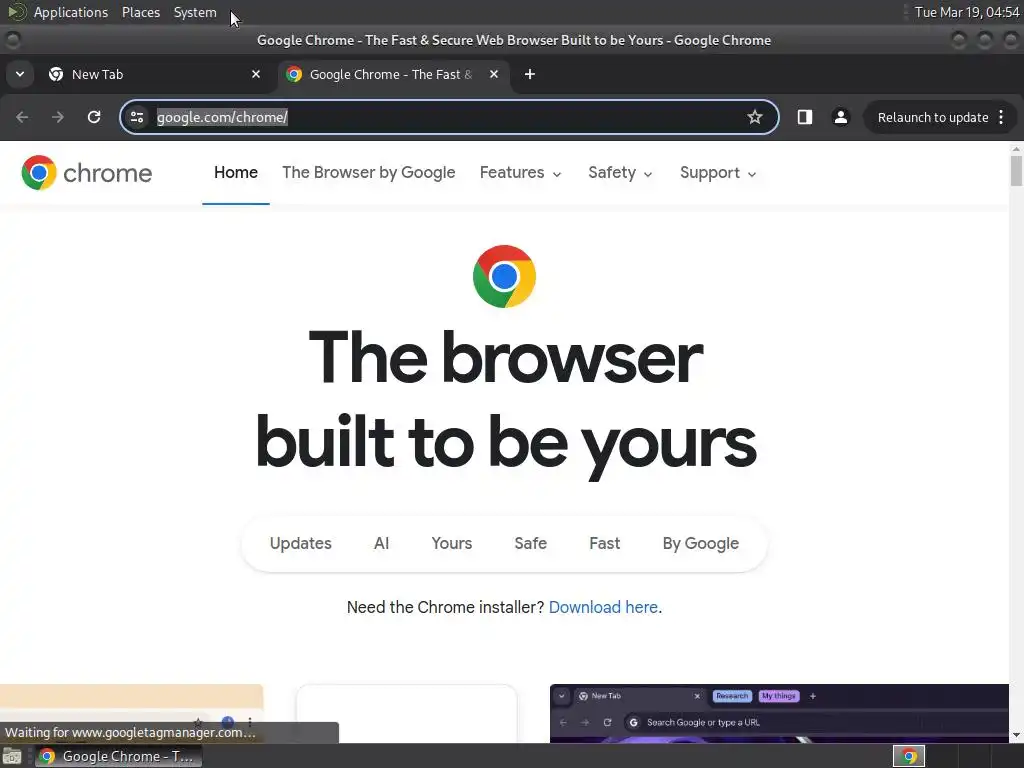
Task: Jump to the By Google section
Action: [x=701, y=543]
